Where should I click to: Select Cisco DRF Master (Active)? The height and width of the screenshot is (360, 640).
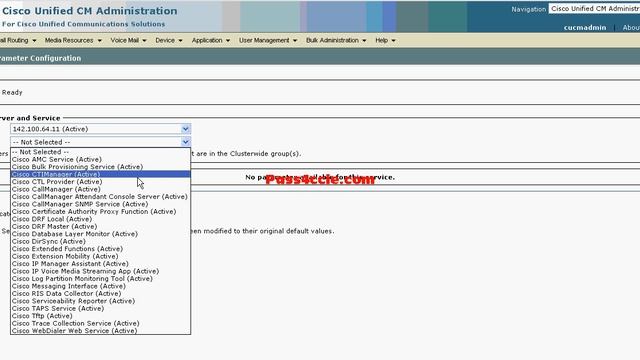pos(100,227)
